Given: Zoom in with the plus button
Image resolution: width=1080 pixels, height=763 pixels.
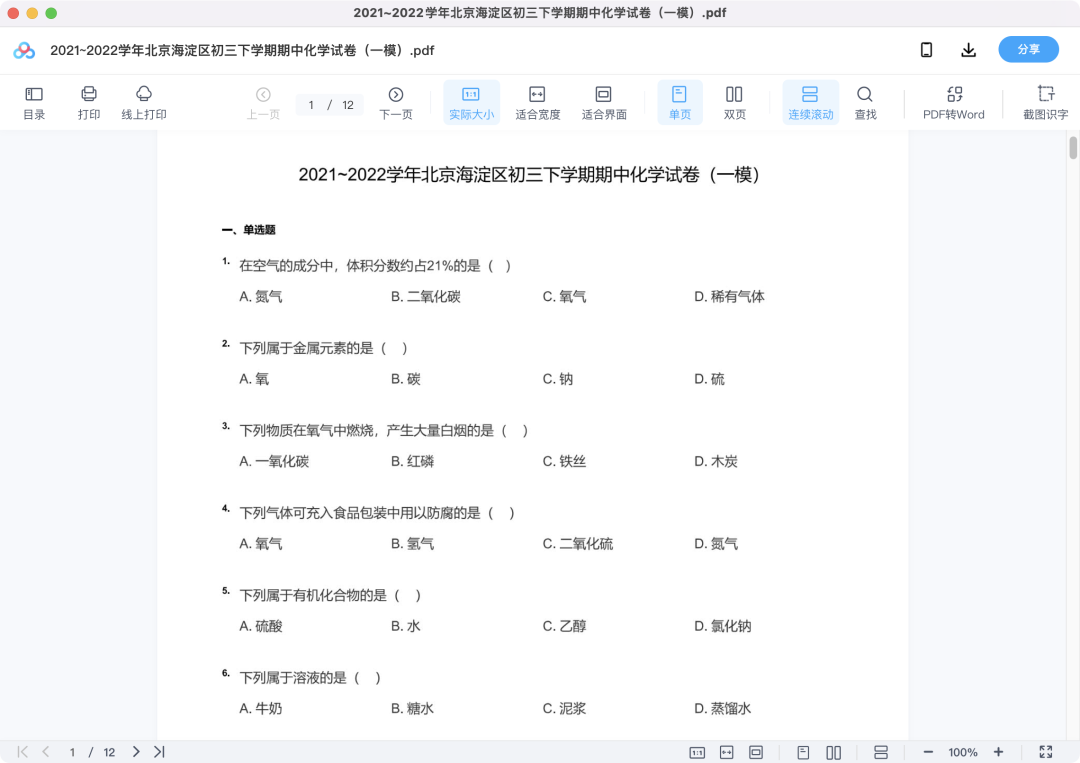Looking at the screenshot, I should click(x=998, y=752).
